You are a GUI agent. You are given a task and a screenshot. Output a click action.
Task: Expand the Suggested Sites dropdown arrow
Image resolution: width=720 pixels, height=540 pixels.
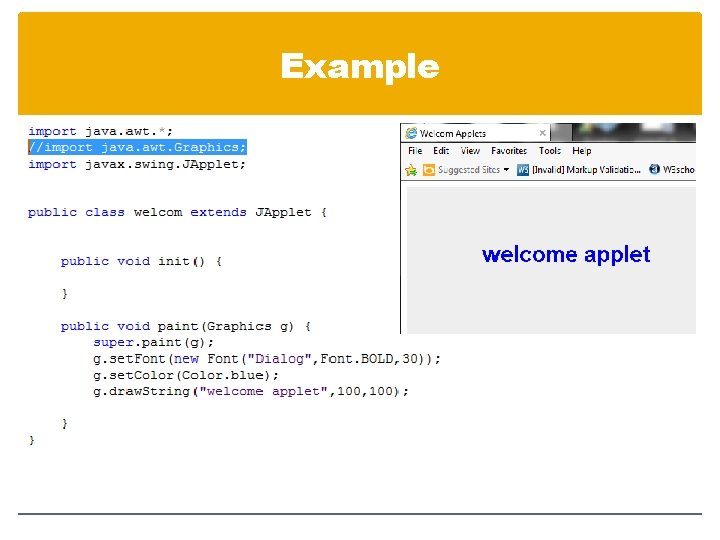click(x=506, y=170)
